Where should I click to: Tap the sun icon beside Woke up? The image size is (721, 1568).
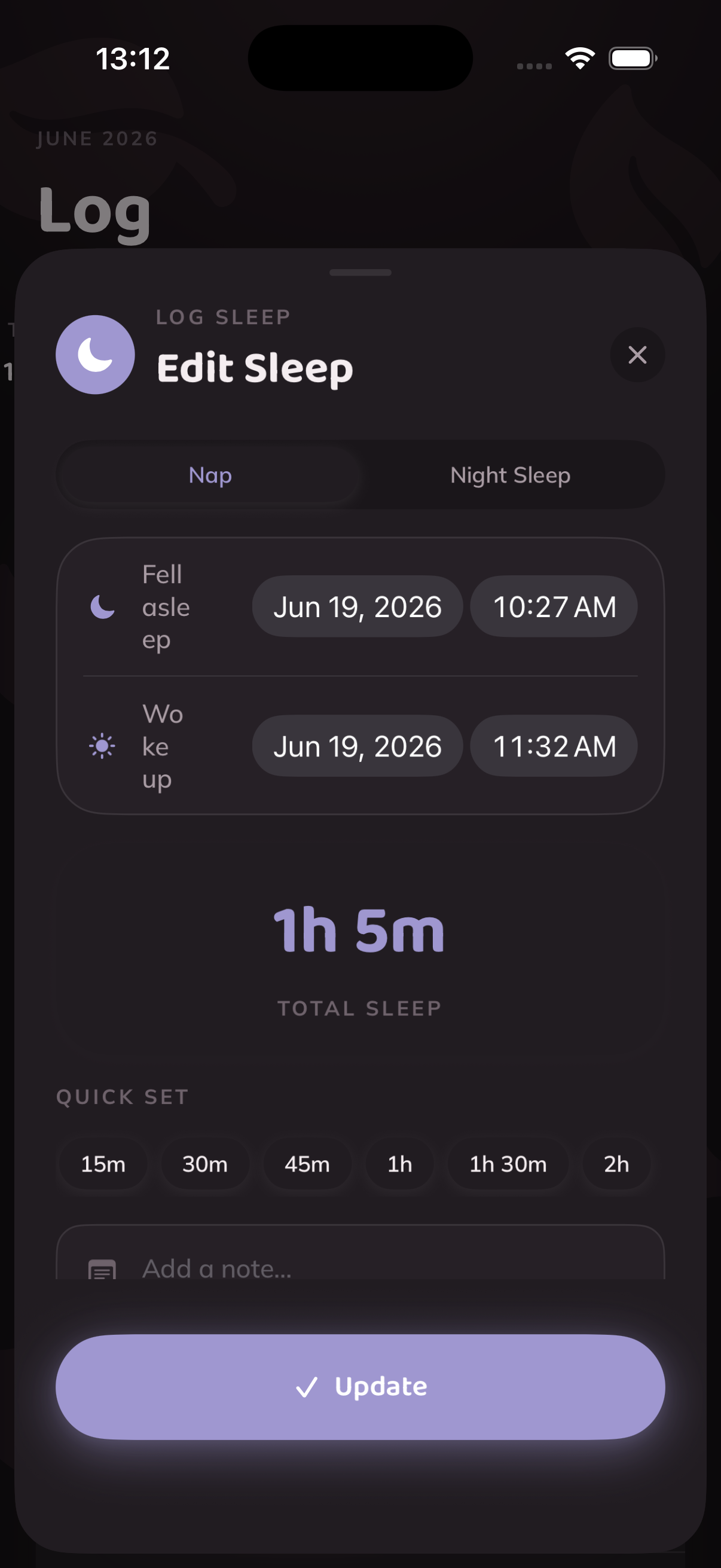(102, 746)
